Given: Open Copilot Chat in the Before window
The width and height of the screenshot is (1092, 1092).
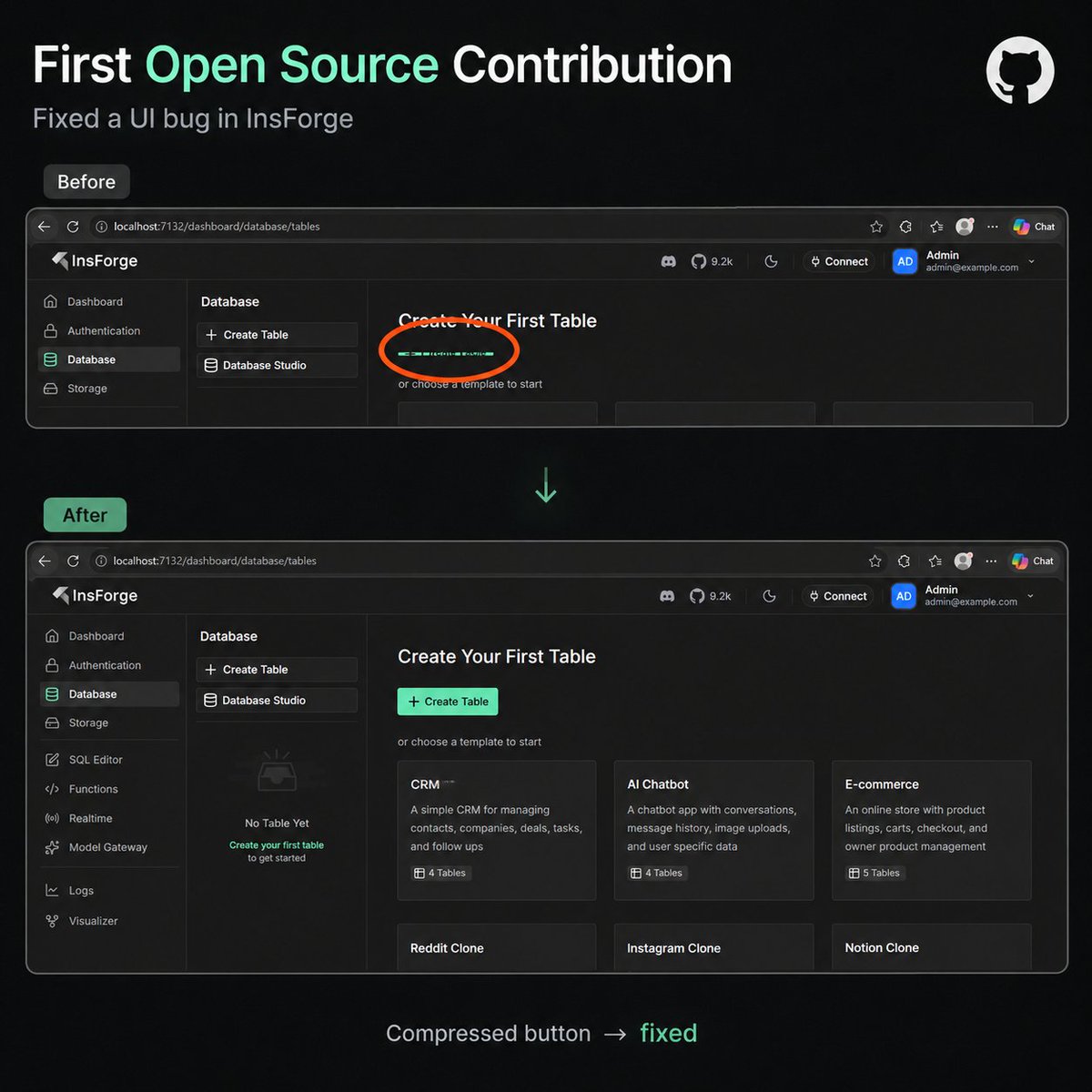Looking at the screenshot, I should (x=1035, y=227).
